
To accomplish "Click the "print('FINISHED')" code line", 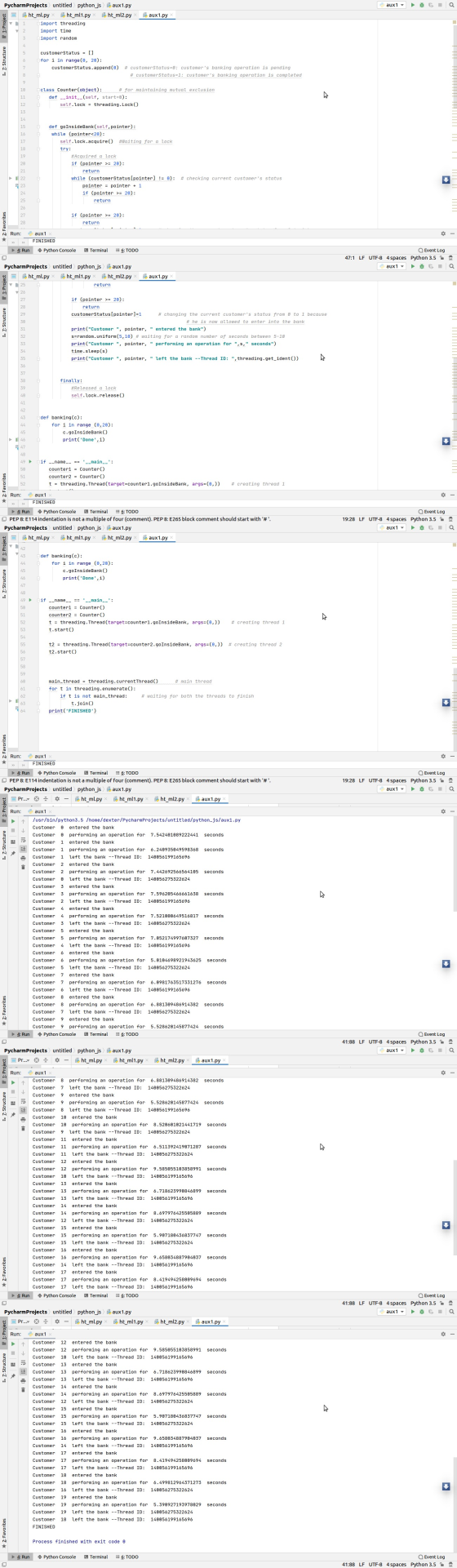I will pyautogui.click(x=72, y=711).
